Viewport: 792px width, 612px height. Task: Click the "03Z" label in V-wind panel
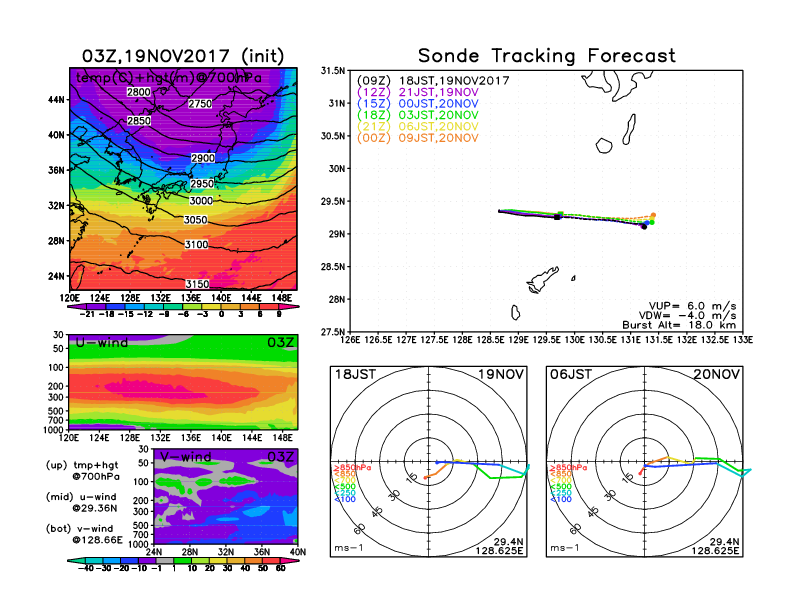pos(280,457)
